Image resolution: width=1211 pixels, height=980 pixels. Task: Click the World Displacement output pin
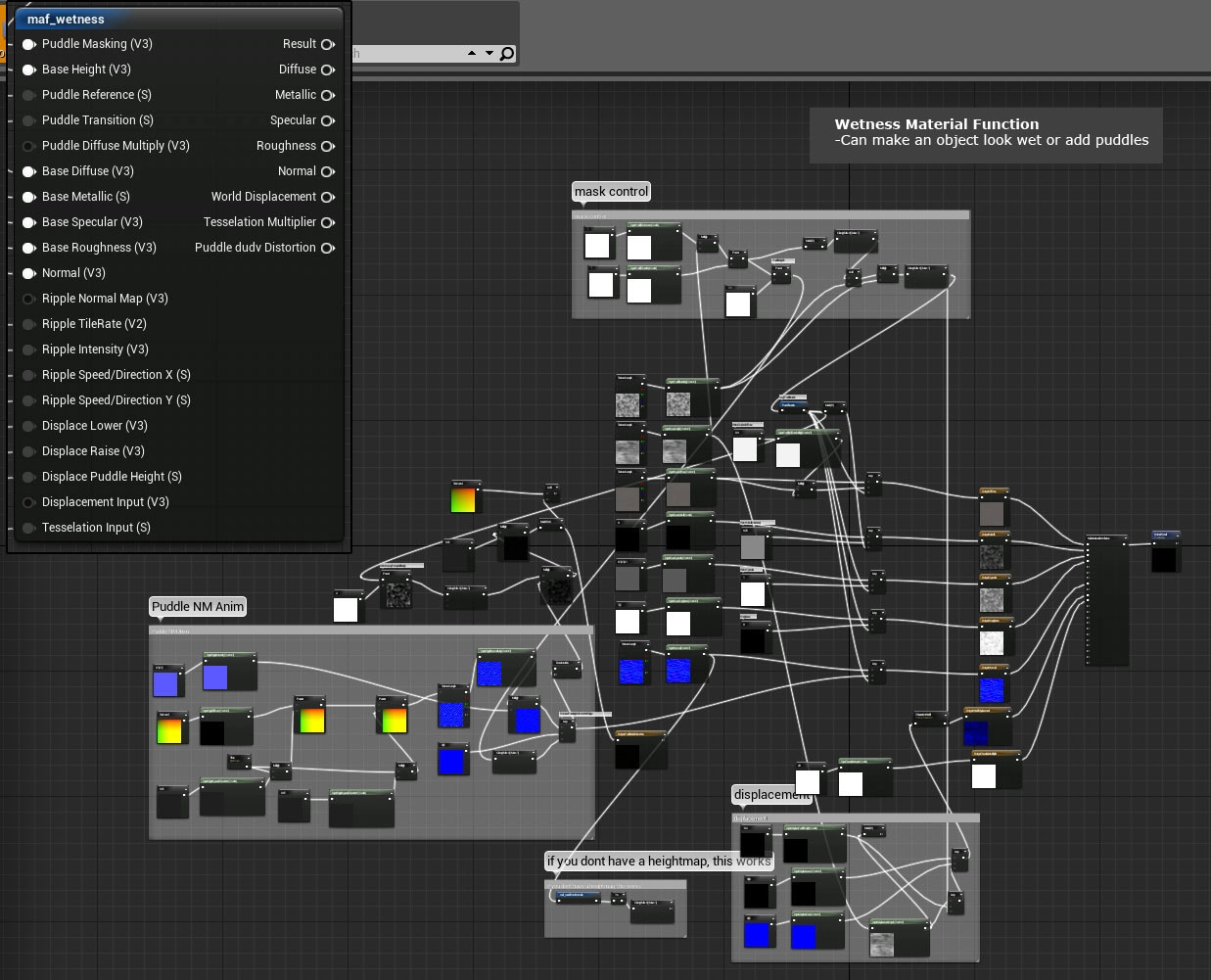[327, 197]
